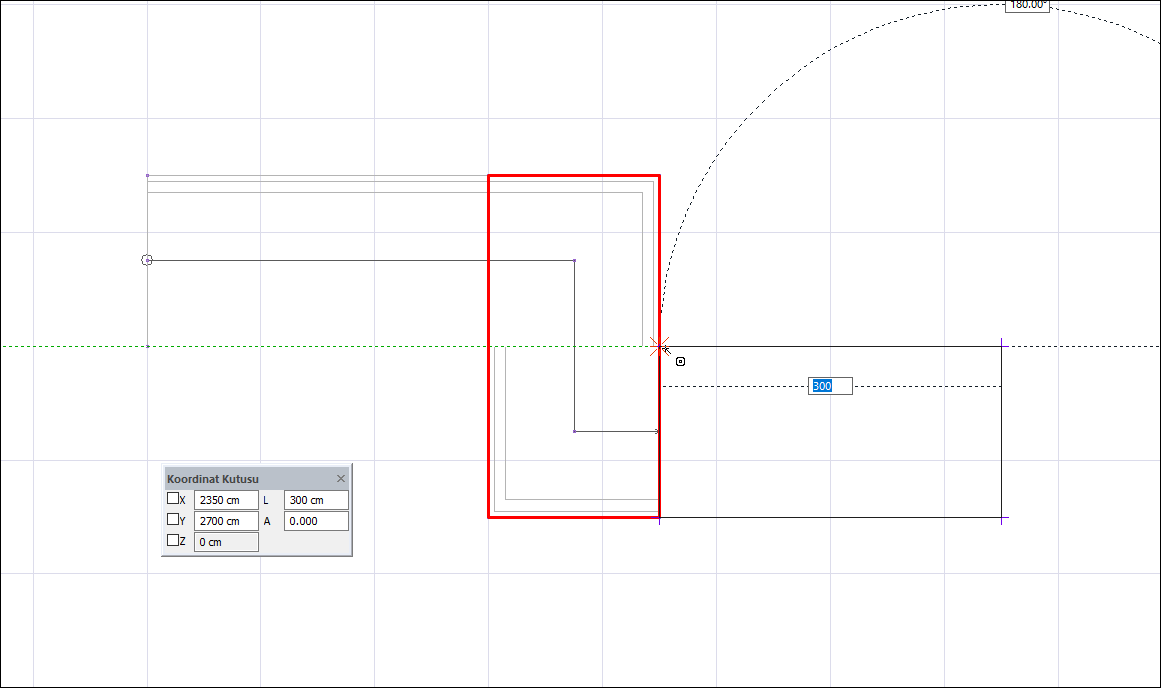Tick the Y coordinate lock checkbox
This screenshot has height=688, width=1161.
[173, 519]
